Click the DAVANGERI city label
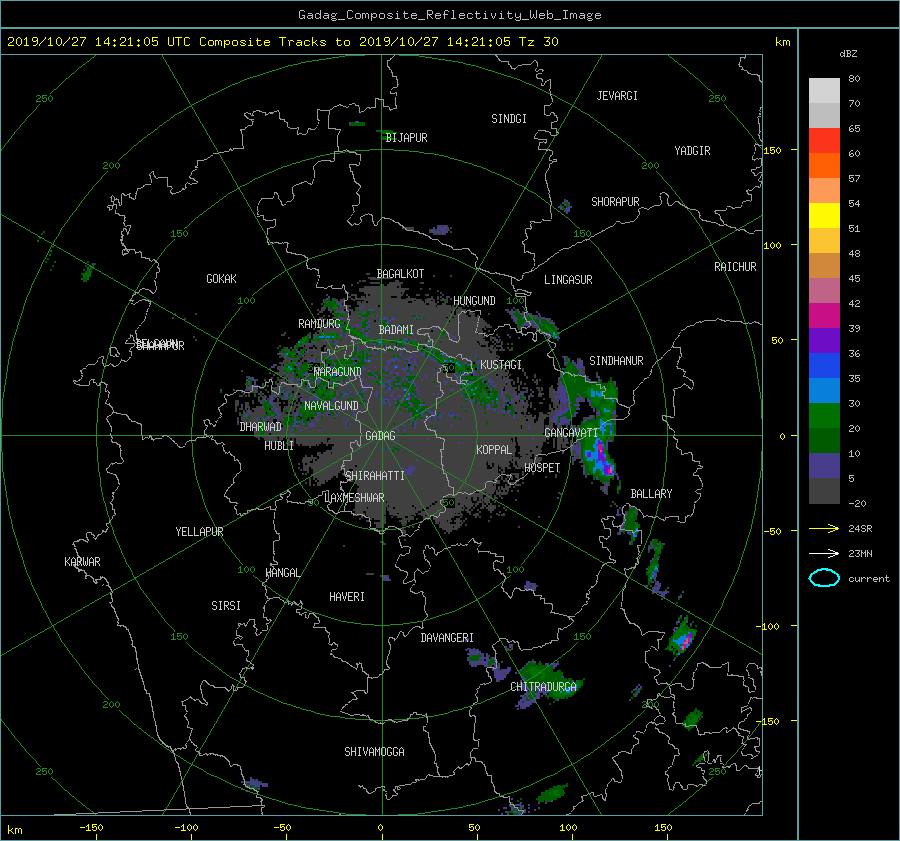The image size is (900, 841). 447,638
